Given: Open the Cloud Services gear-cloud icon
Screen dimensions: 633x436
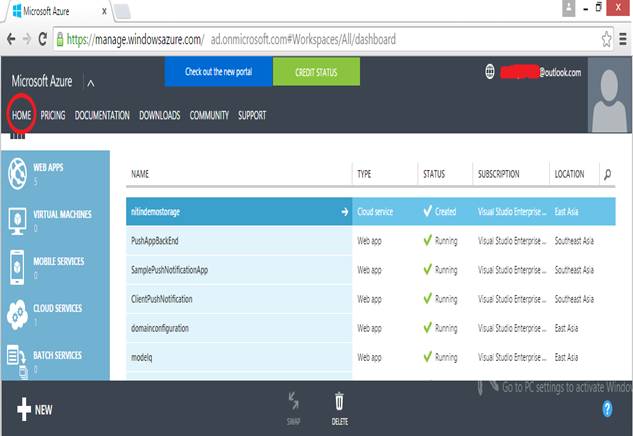Looking at the screenshot, I should pyautogui.click(x=17, y=314).
